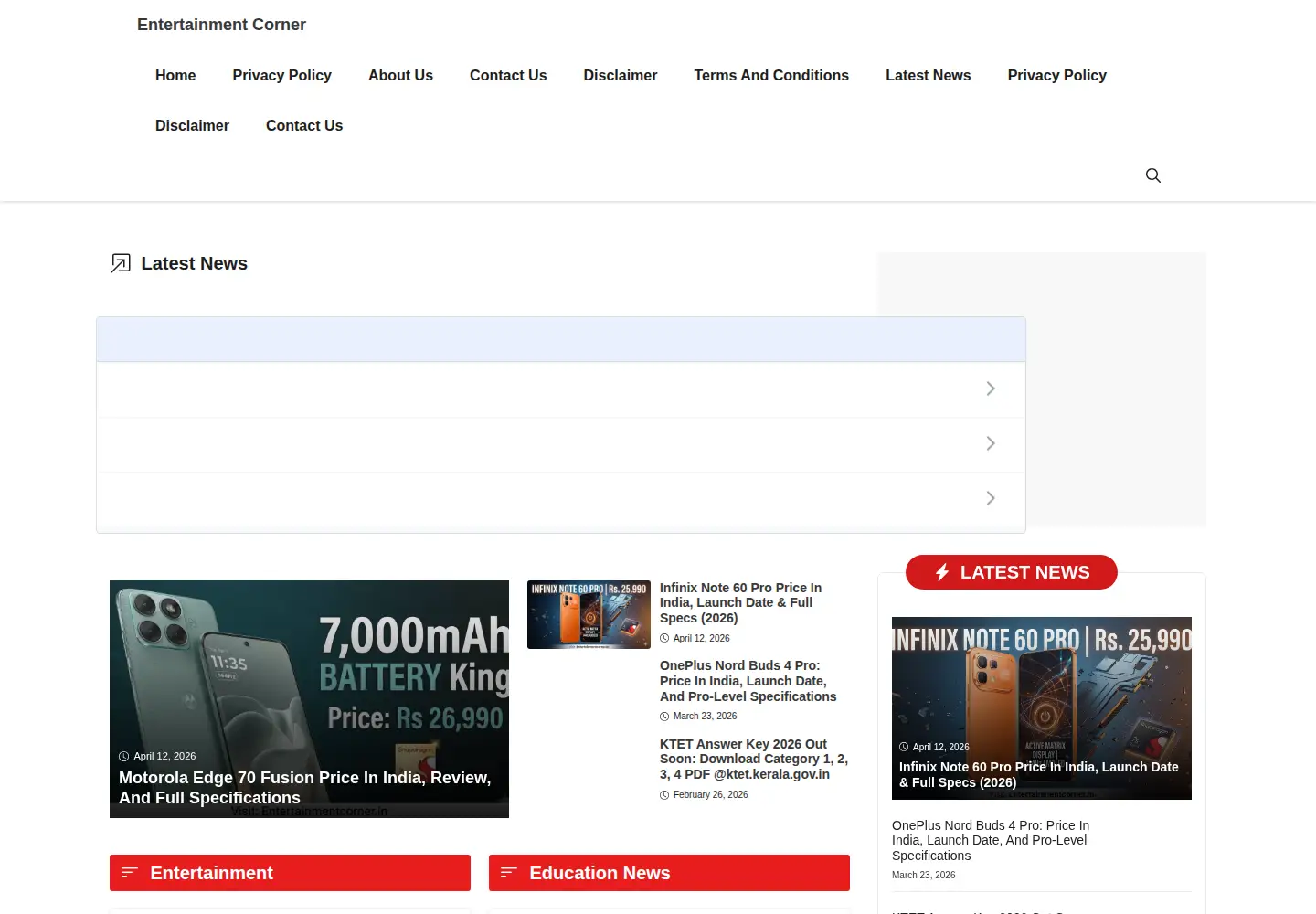Click April 12, 2026 date on Motorola image
1316x914 pixels.
(164, 756)
